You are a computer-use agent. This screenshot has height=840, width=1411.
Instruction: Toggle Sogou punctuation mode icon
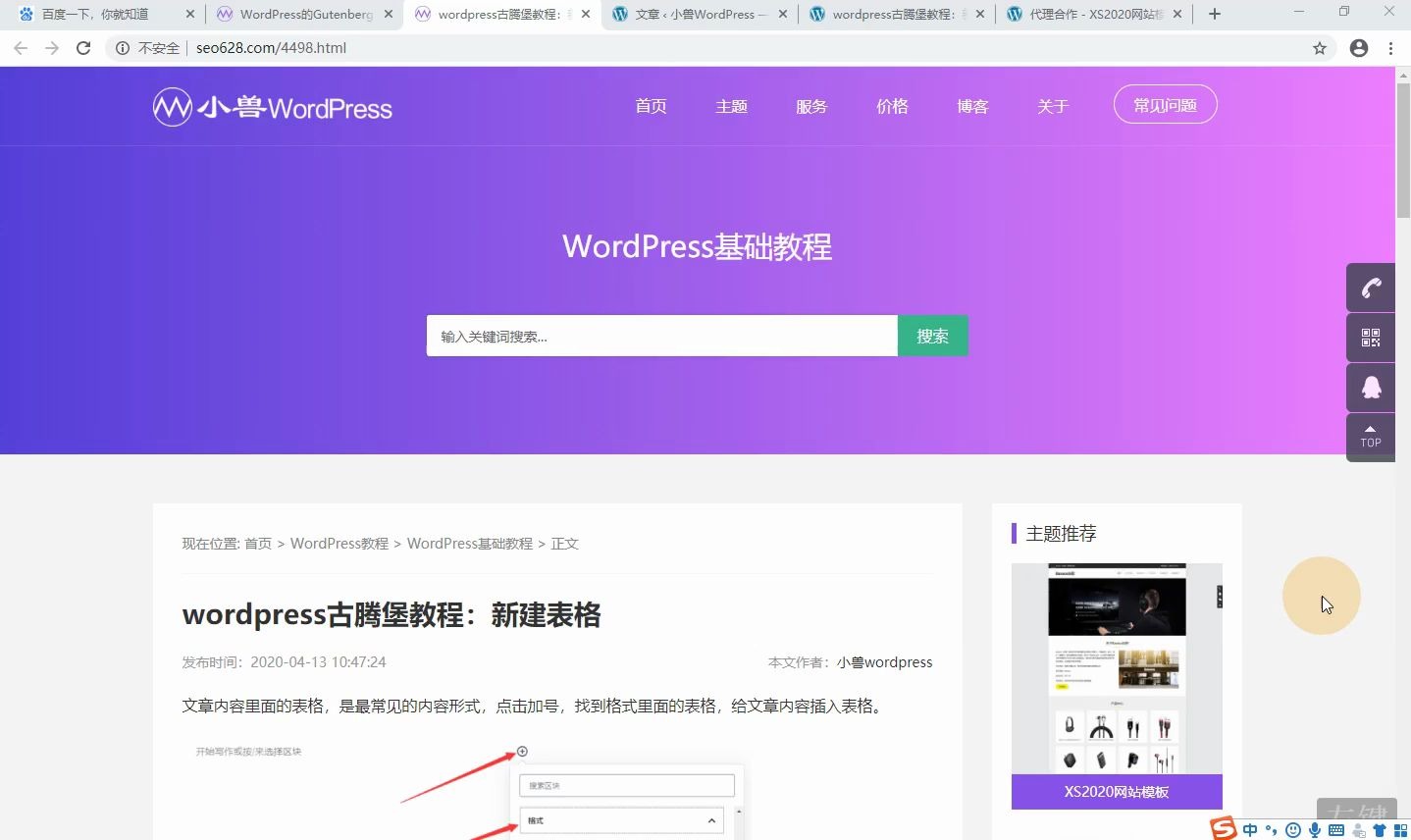point(1272,830)
